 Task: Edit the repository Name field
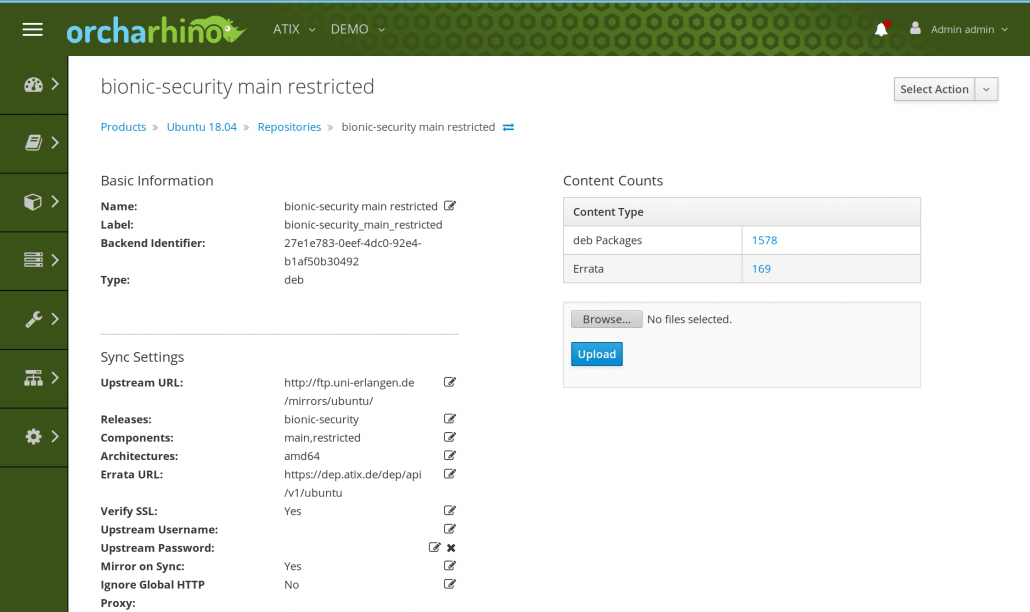[450, 206]
